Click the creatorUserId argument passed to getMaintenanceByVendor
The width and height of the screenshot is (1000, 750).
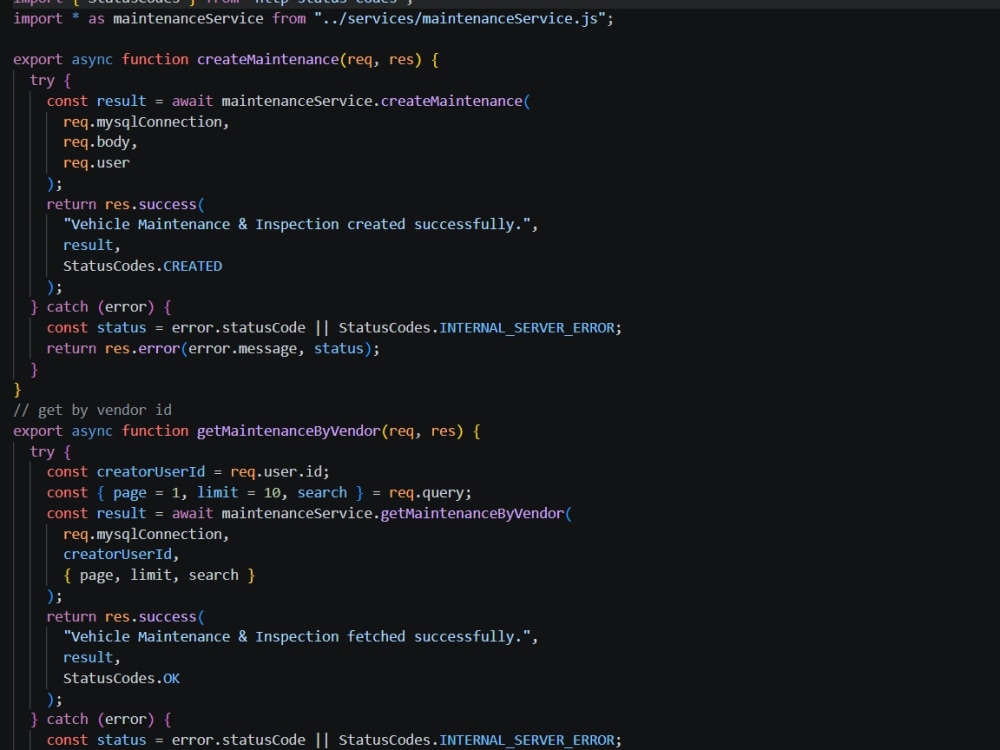tap(117, 554)
